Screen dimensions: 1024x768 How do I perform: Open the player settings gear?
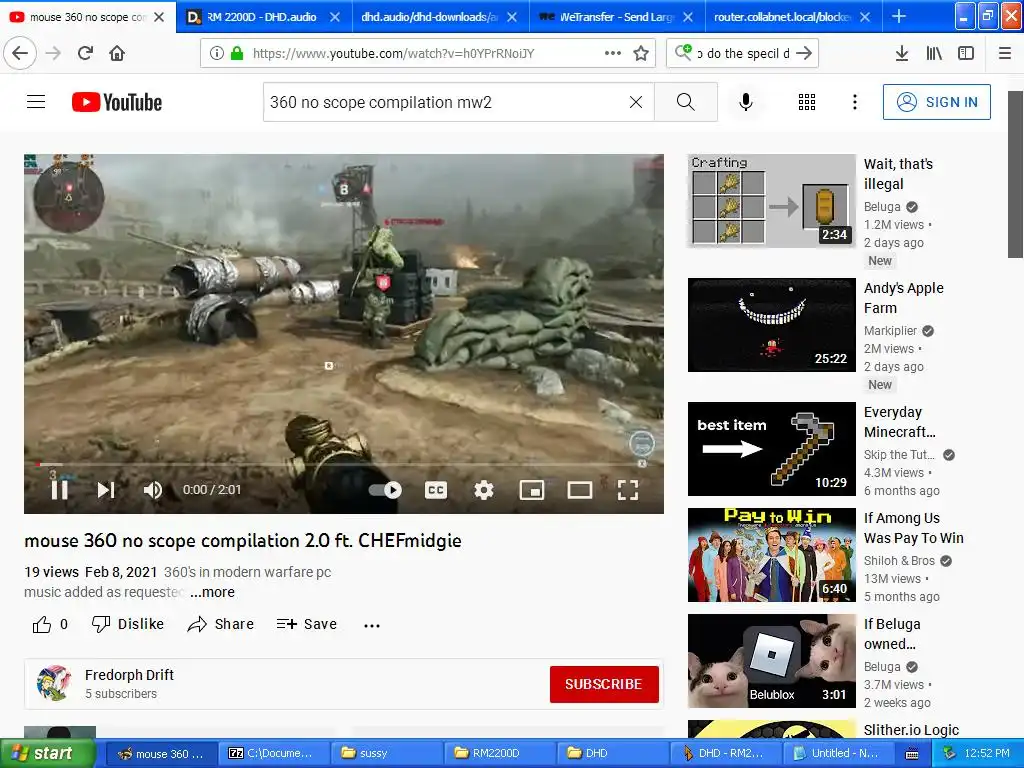click(x=484, y=490)
